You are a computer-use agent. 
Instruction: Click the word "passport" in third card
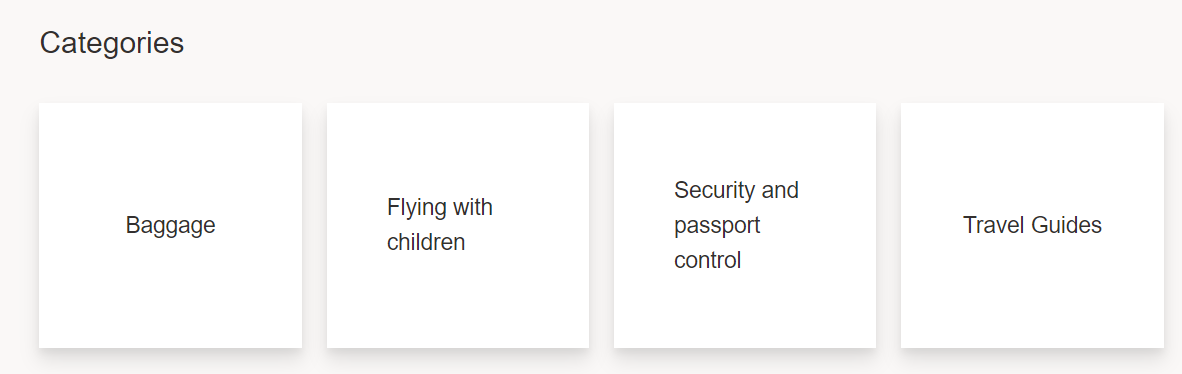click(717, 225)
